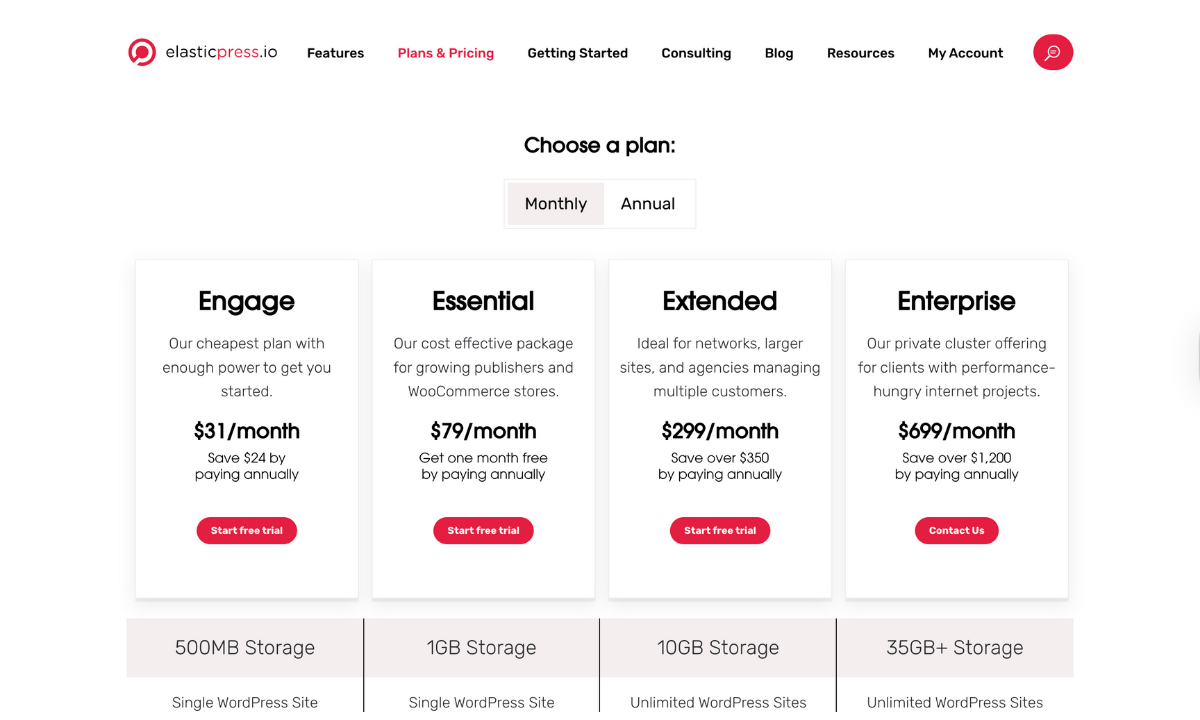The height and width of the screenshot is (720, 1200).
Task: Switch to Annual billing toggle
Action: [648, 204]
